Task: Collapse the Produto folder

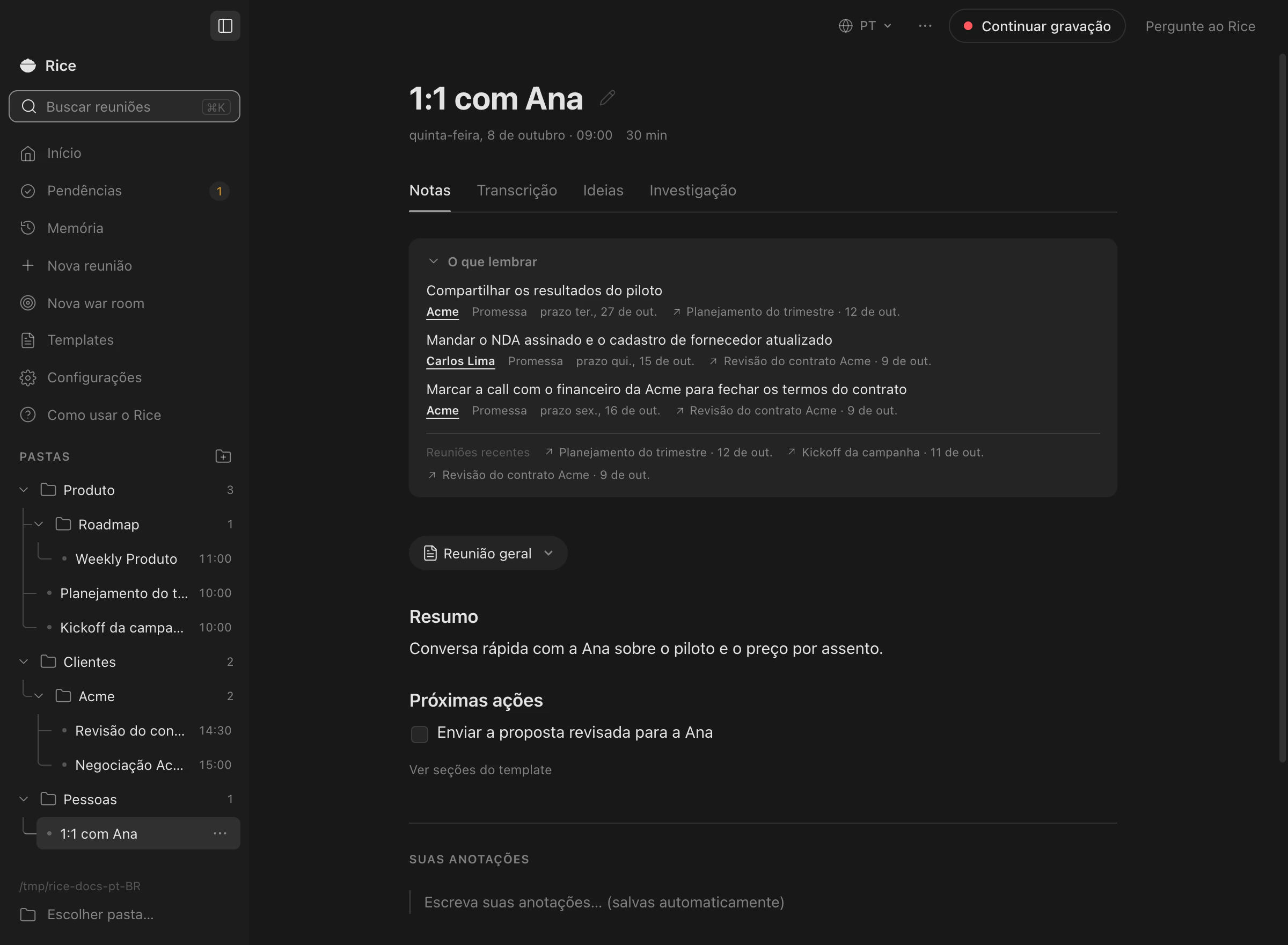Action: click(24, 490)
